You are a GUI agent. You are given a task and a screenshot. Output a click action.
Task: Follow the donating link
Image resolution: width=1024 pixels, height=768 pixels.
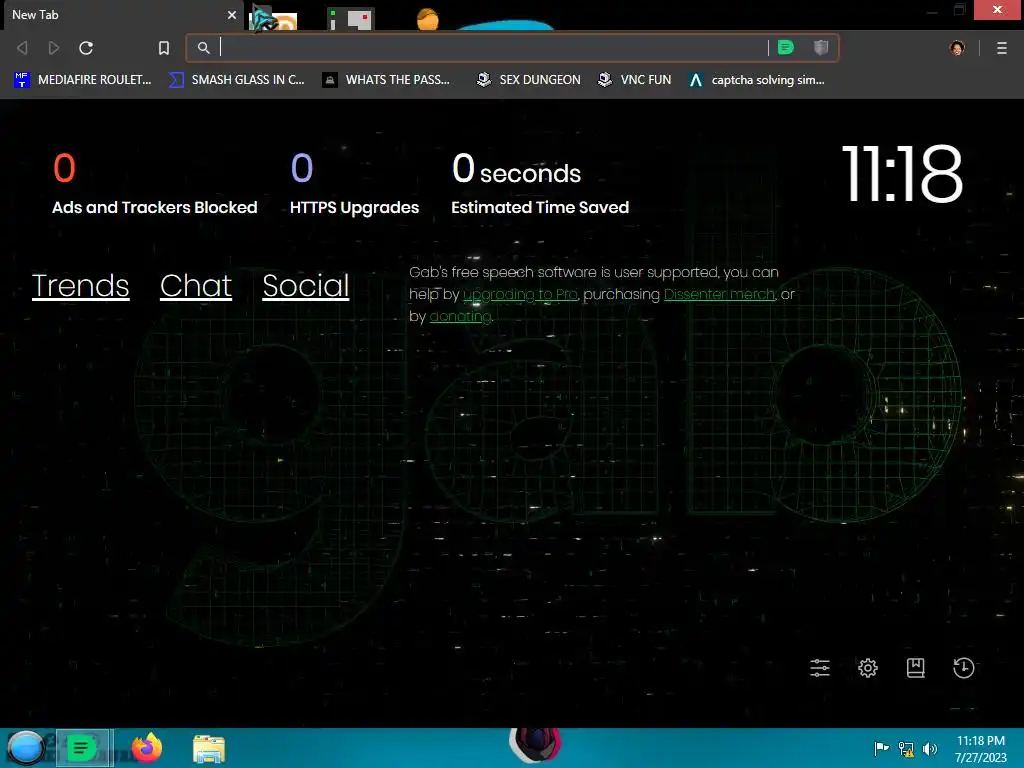click(460, 317)
